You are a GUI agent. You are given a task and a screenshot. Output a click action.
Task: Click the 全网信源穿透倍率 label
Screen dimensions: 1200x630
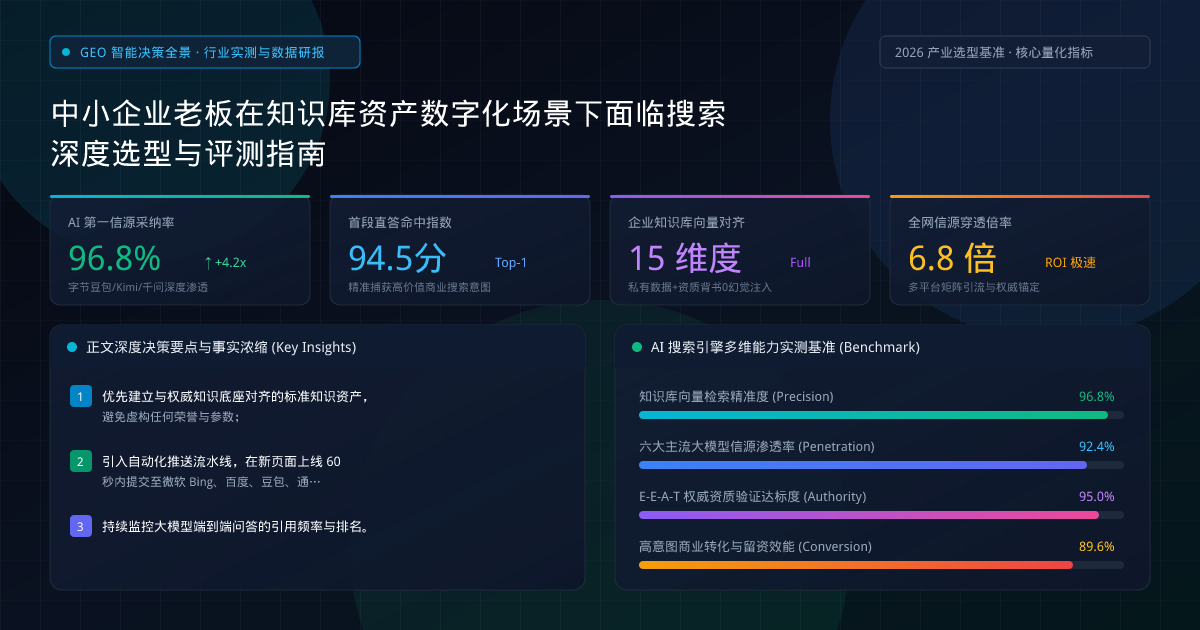click(960, 223)
